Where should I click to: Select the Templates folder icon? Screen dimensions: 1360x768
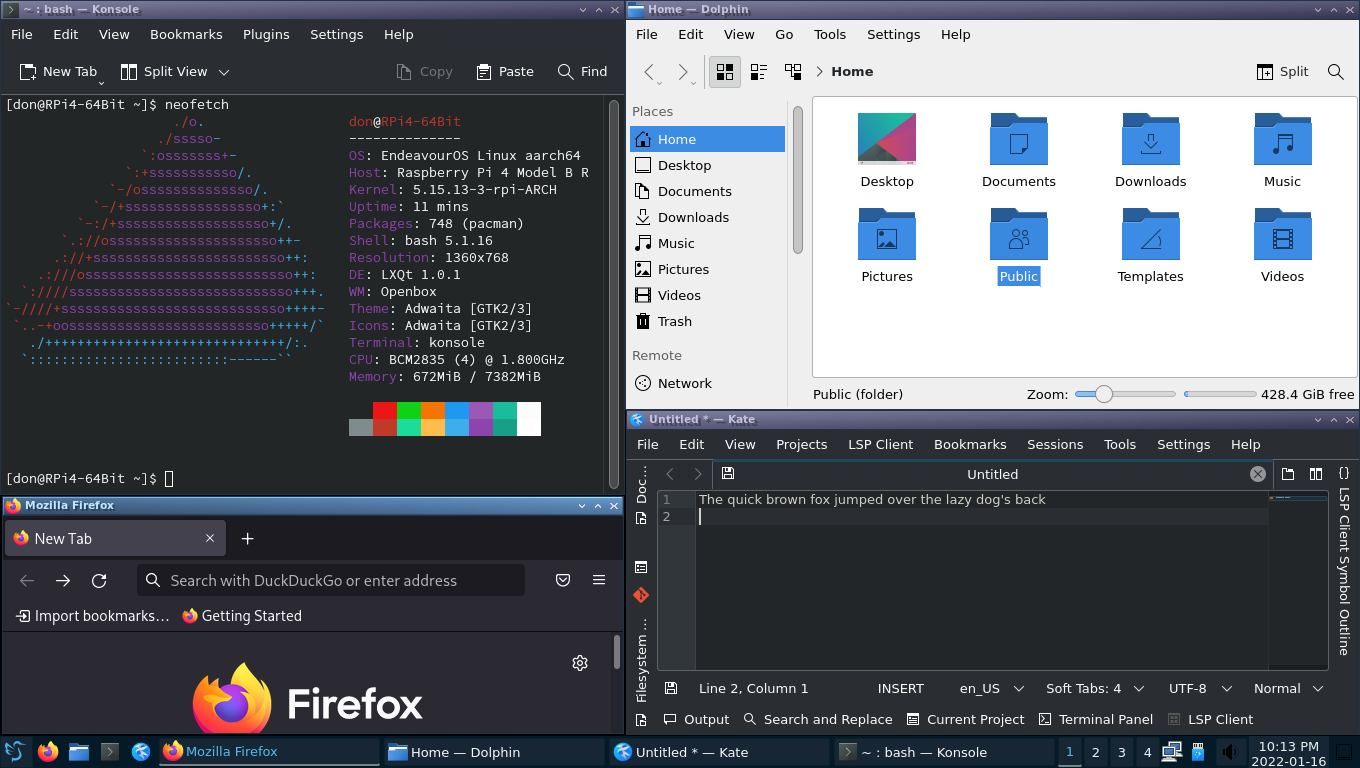pos(1151,234)
